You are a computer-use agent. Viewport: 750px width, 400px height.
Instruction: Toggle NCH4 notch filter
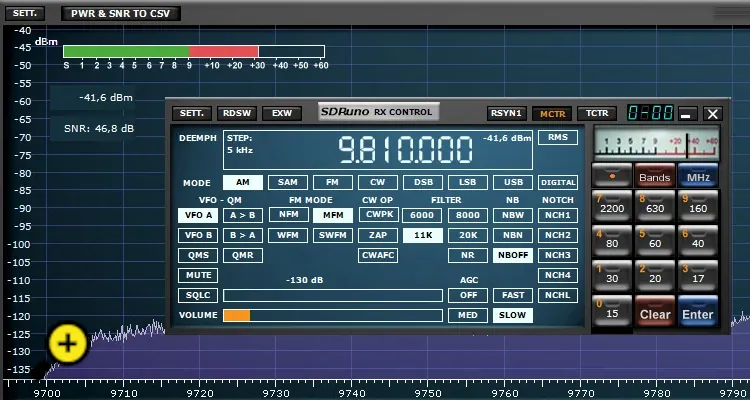pos(558,276)
